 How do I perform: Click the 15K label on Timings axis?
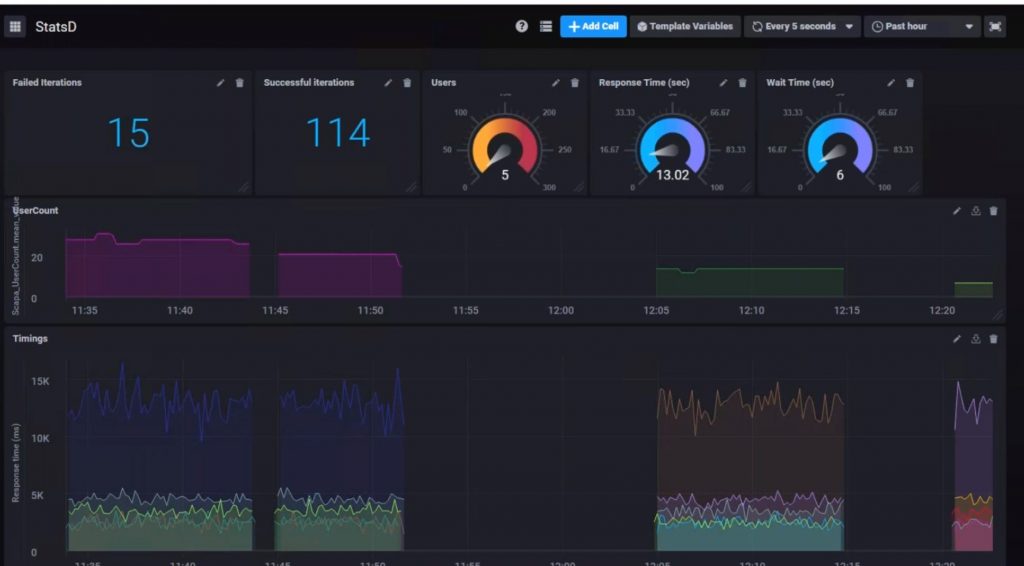pyautogui.click(x=40, y=381)
